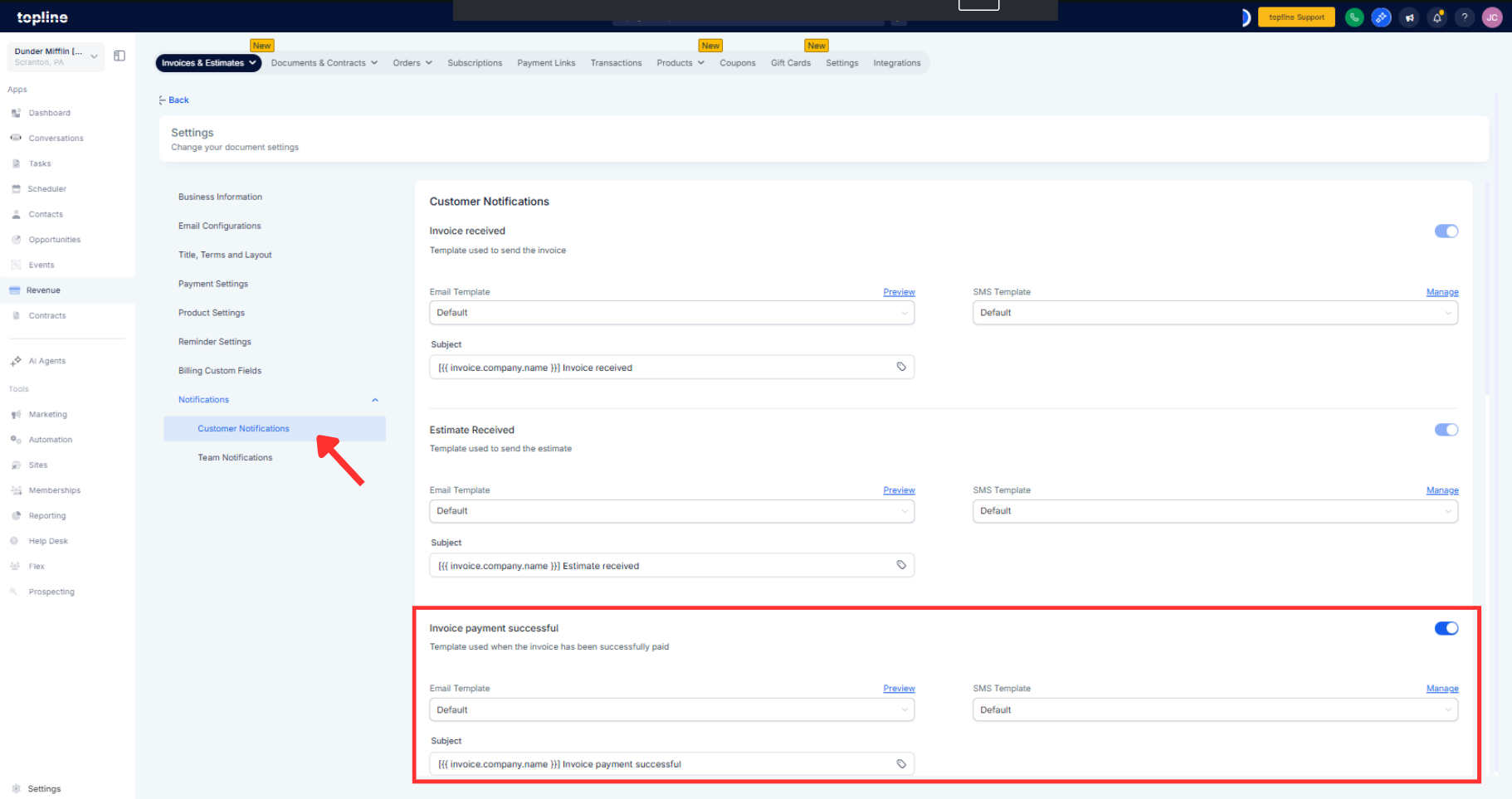Viewport: 1512px width, 799px height.
Task: Open Invoice received Email Template dropdown
Action: pos(671,313)
